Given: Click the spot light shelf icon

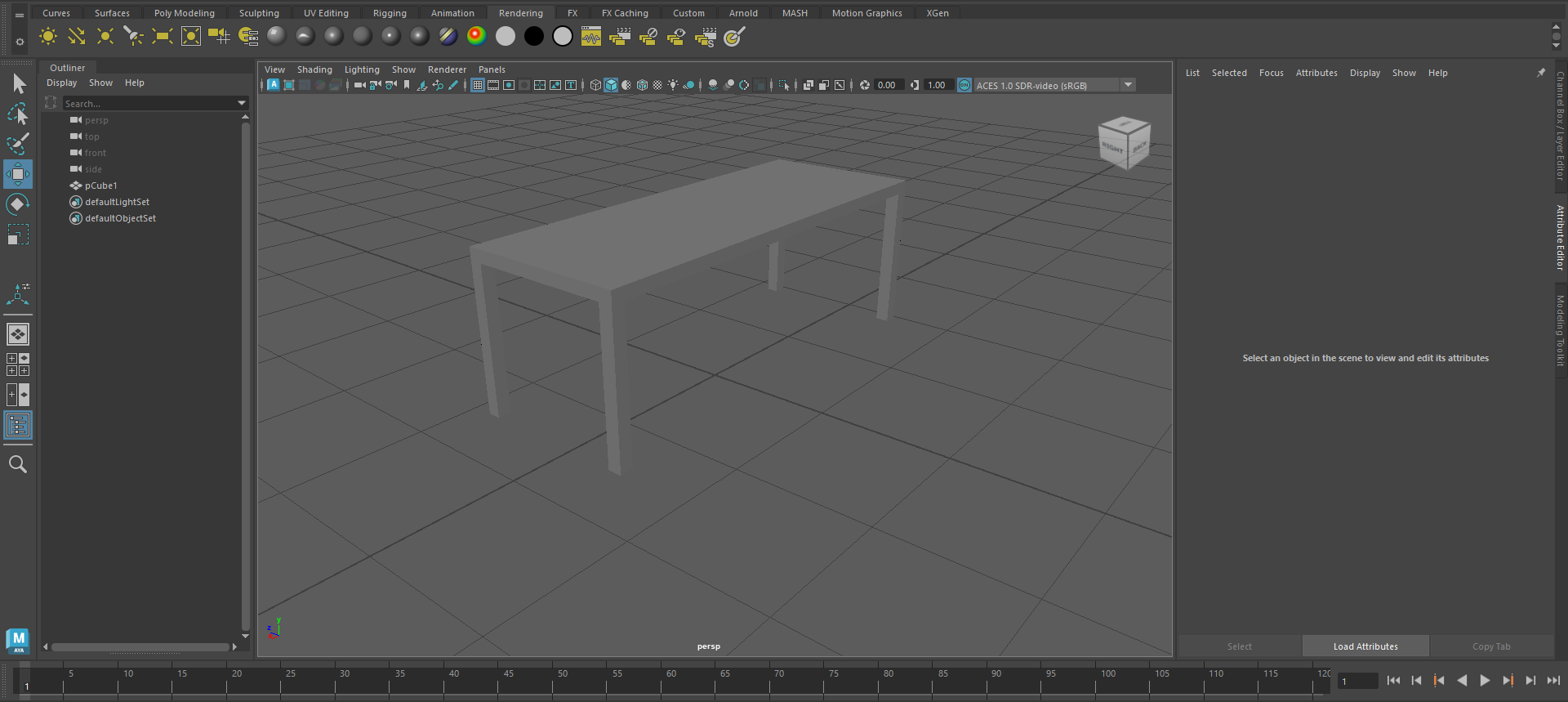Looking at the screenshot, I should pos(133,36).
